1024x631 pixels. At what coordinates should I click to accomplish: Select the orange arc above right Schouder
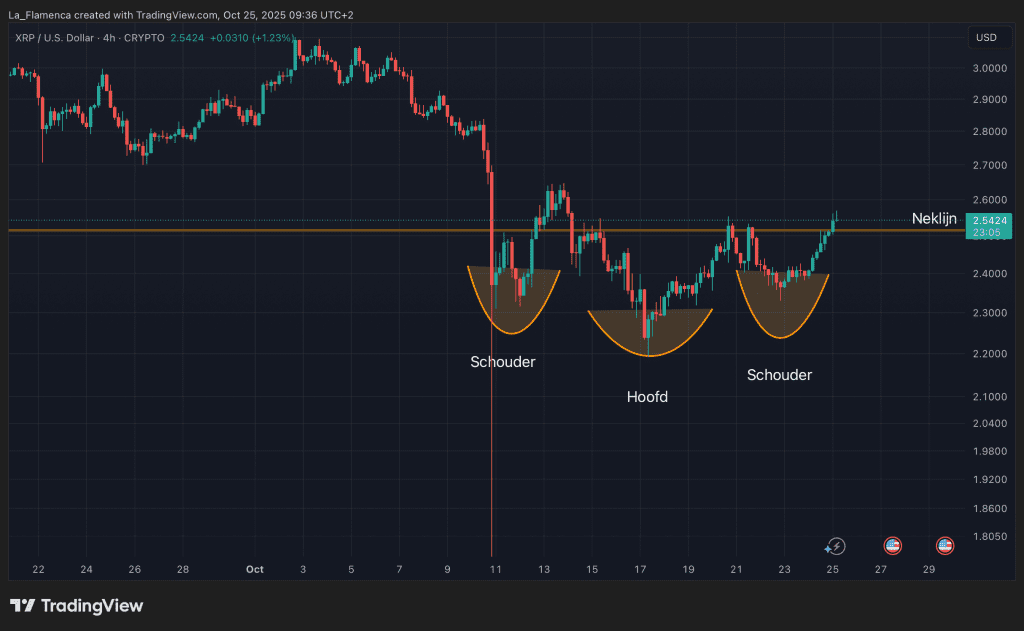782,322
